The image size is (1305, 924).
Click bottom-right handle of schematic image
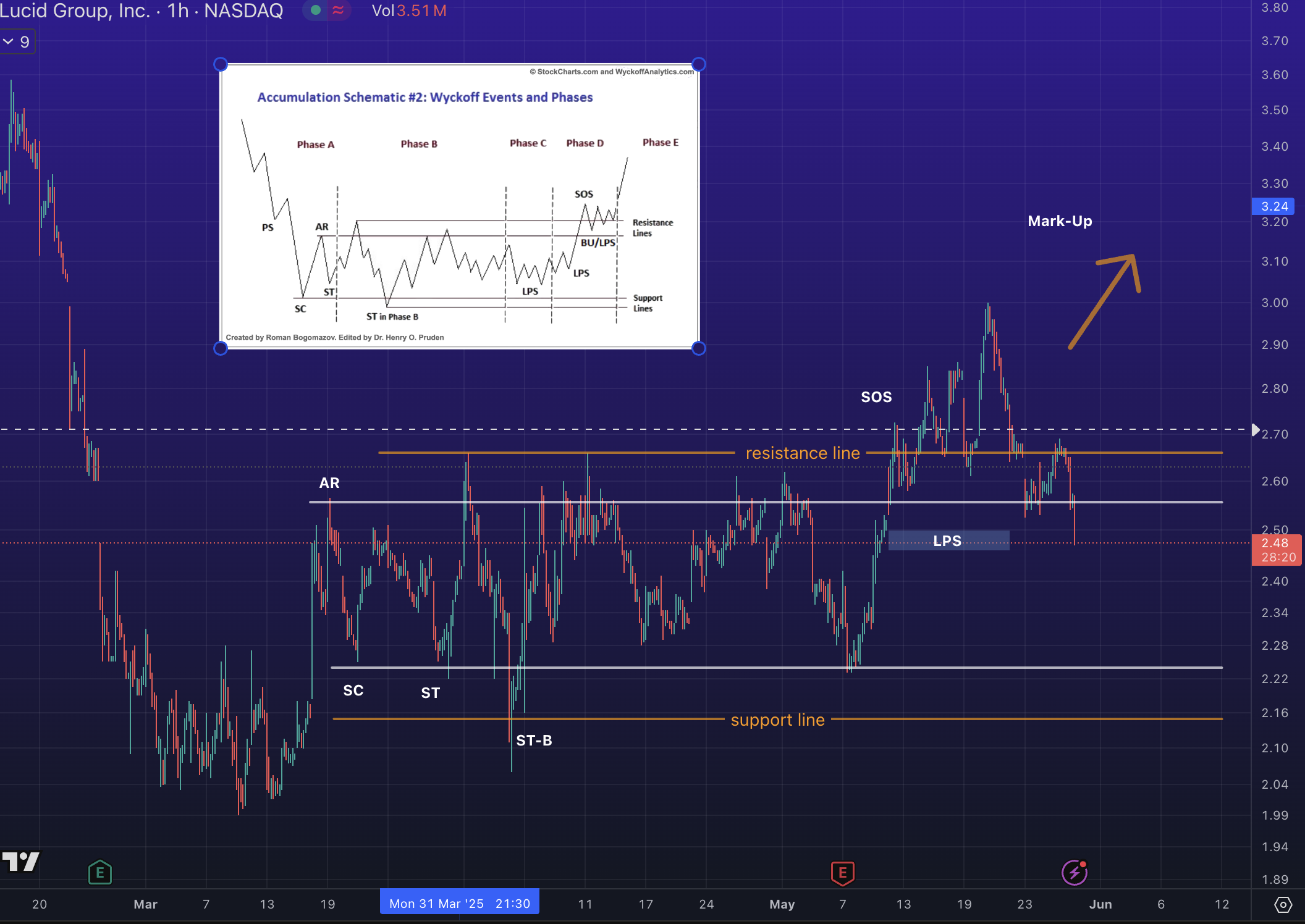tap(698, 348)
